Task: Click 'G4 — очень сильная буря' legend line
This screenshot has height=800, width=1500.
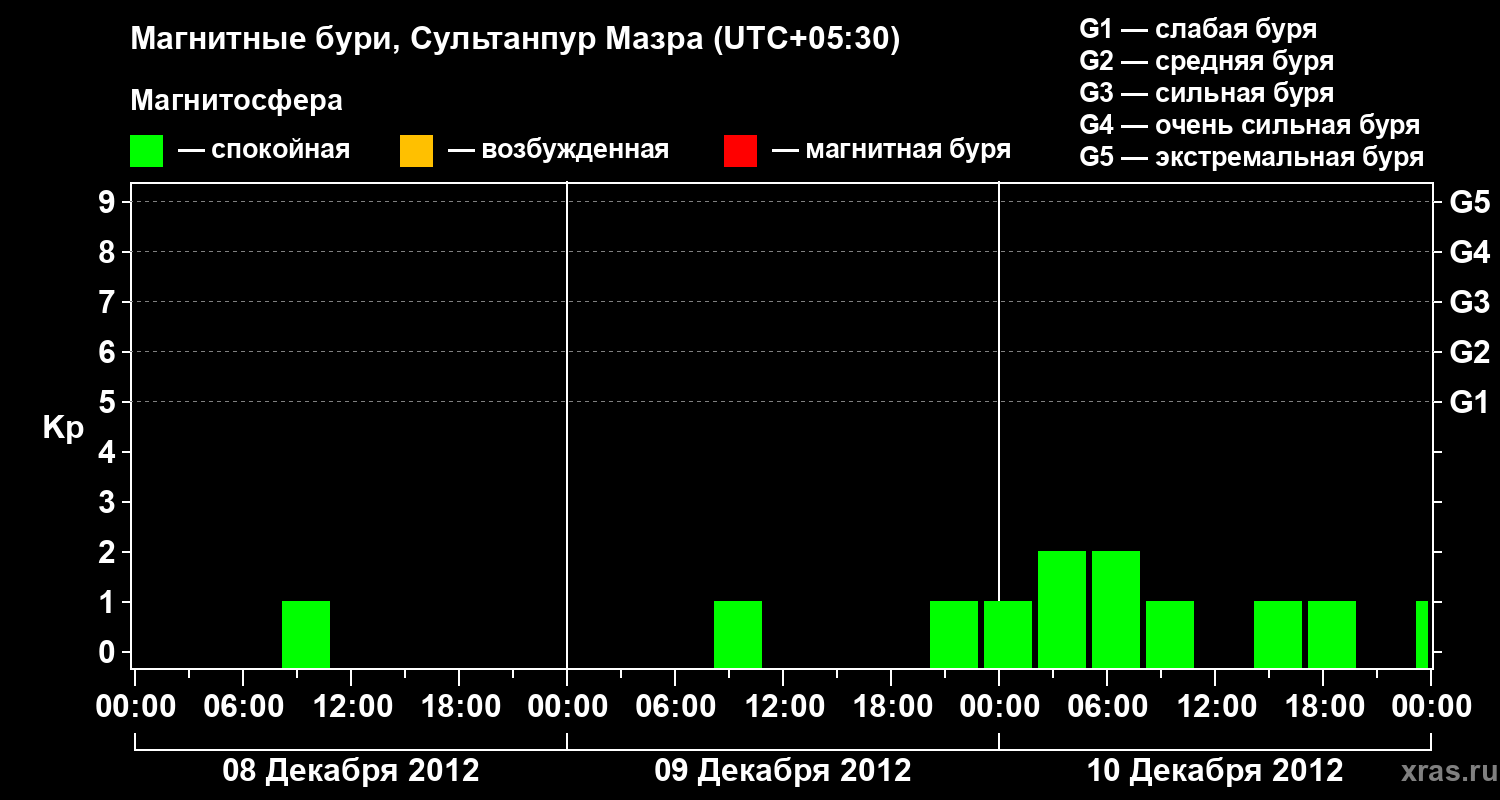Action: [x=1250, y=125]
